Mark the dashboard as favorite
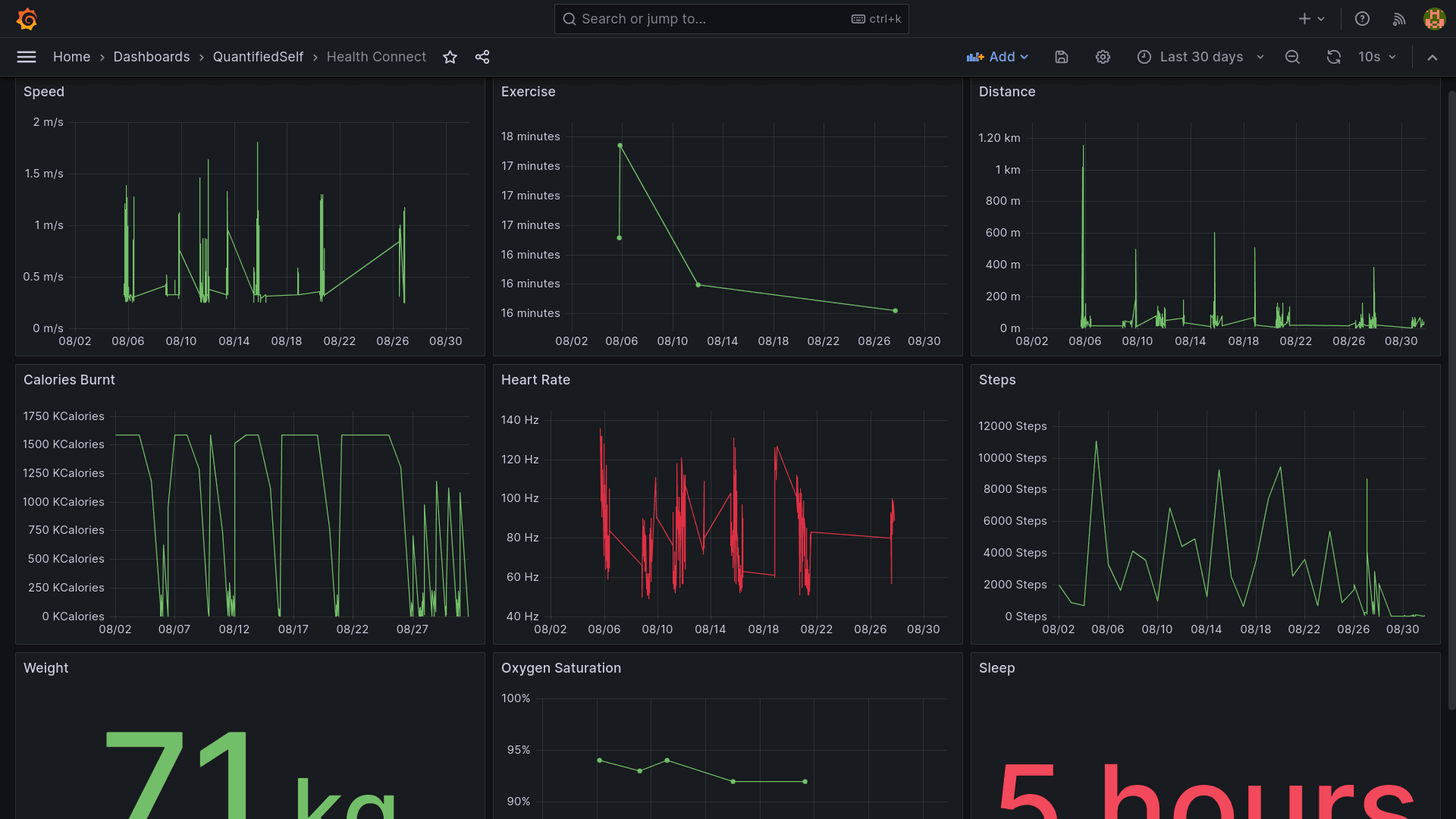 pos(450,57)
